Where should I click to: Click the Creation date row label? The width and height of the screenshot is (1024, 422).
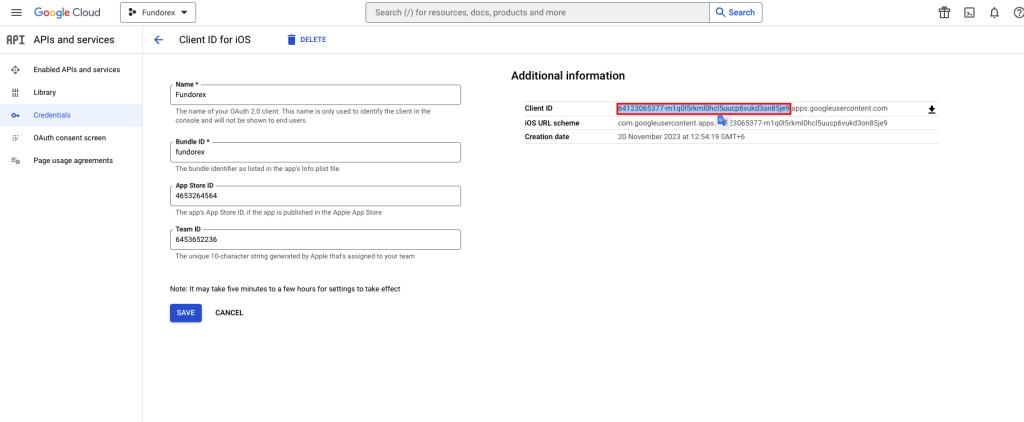click(547, 137)
